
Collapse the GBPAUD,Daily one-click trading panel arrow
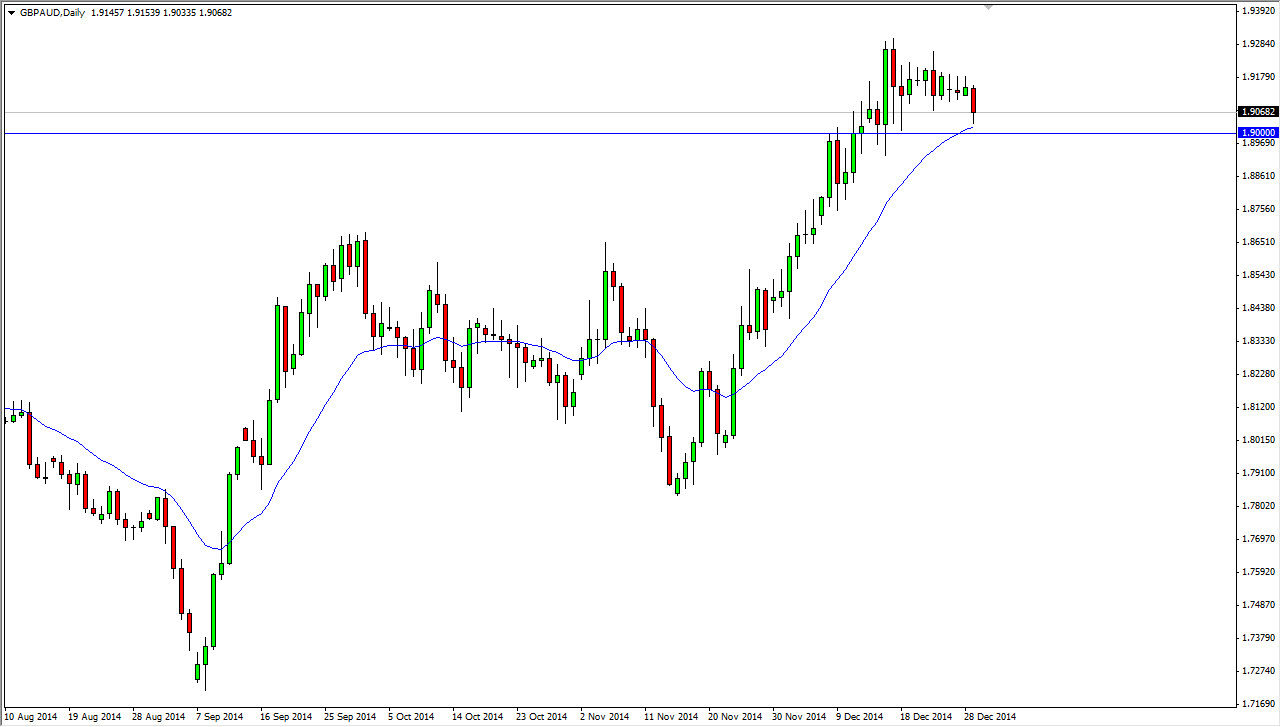(11, 12)
